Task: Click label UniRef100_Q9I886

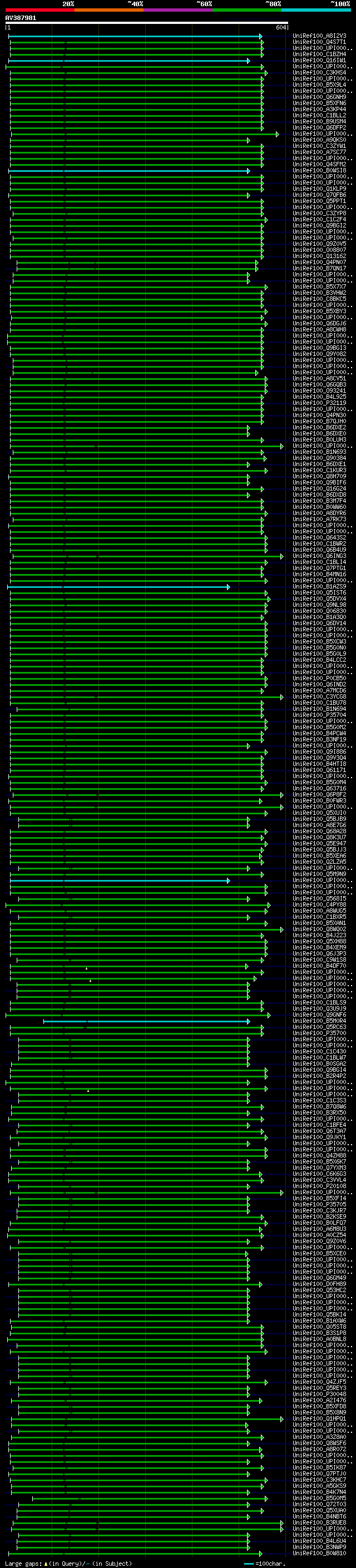Action: 319,752
